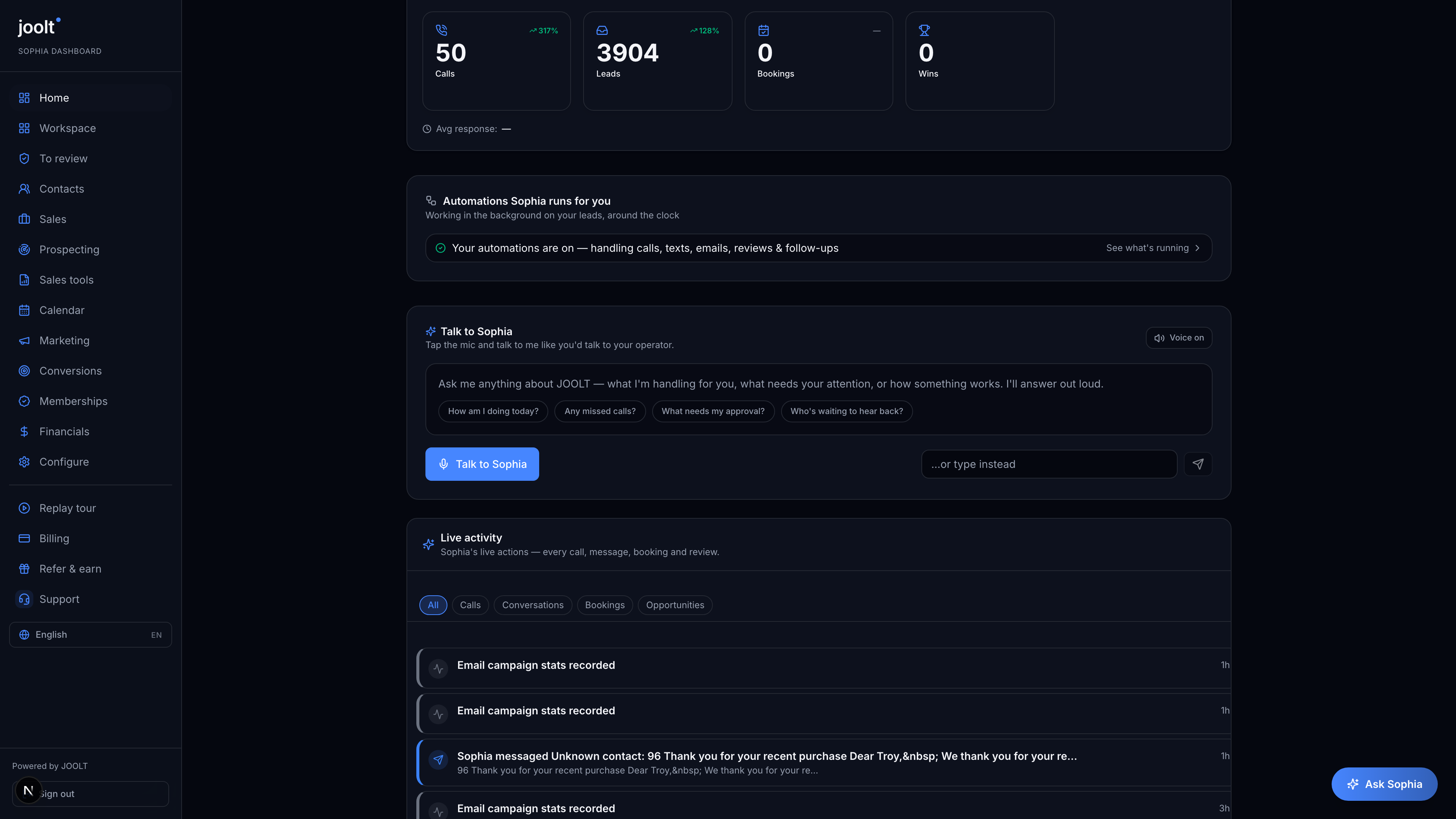Open To review shield icon
The height and width of the screenshot is (819, 1456).
(x=24, y=159)
